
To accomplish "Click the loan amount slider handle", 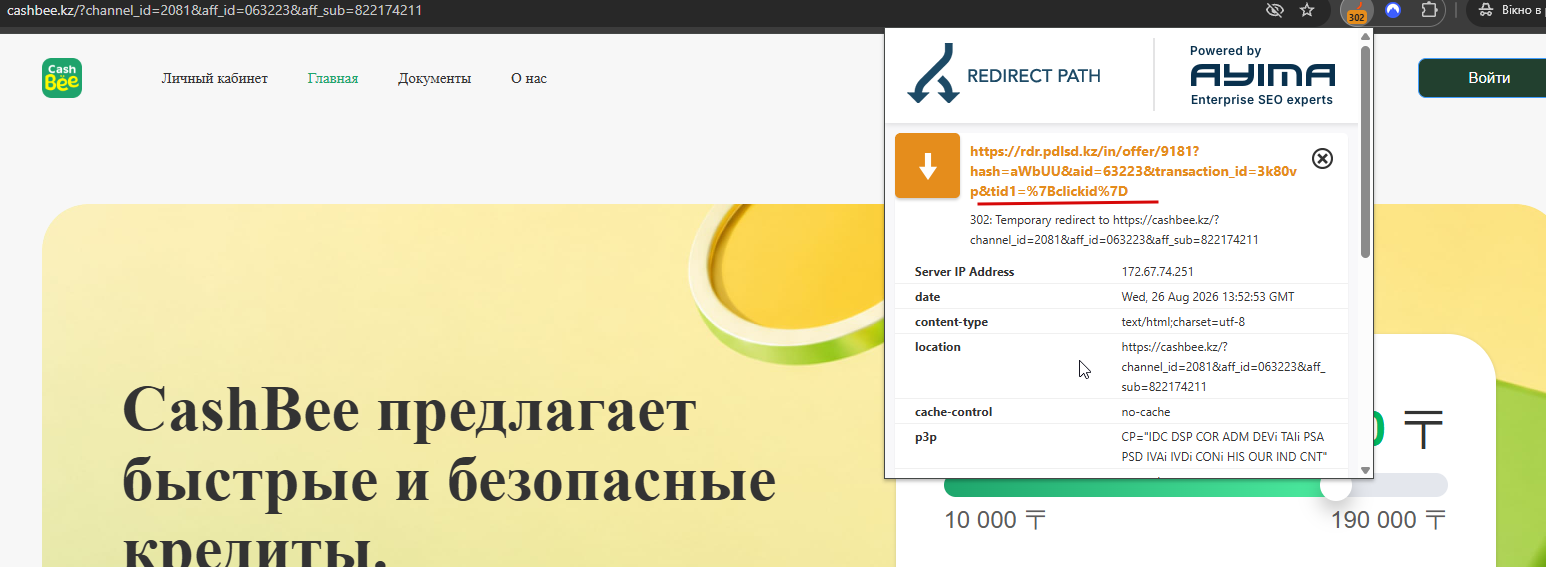I will click(1336, 486).
